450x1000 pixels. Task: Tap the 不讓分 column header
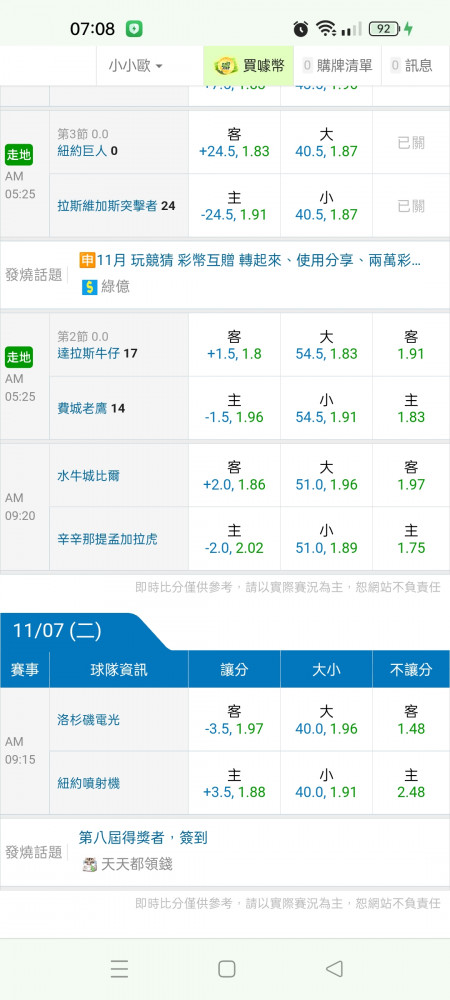411,669
